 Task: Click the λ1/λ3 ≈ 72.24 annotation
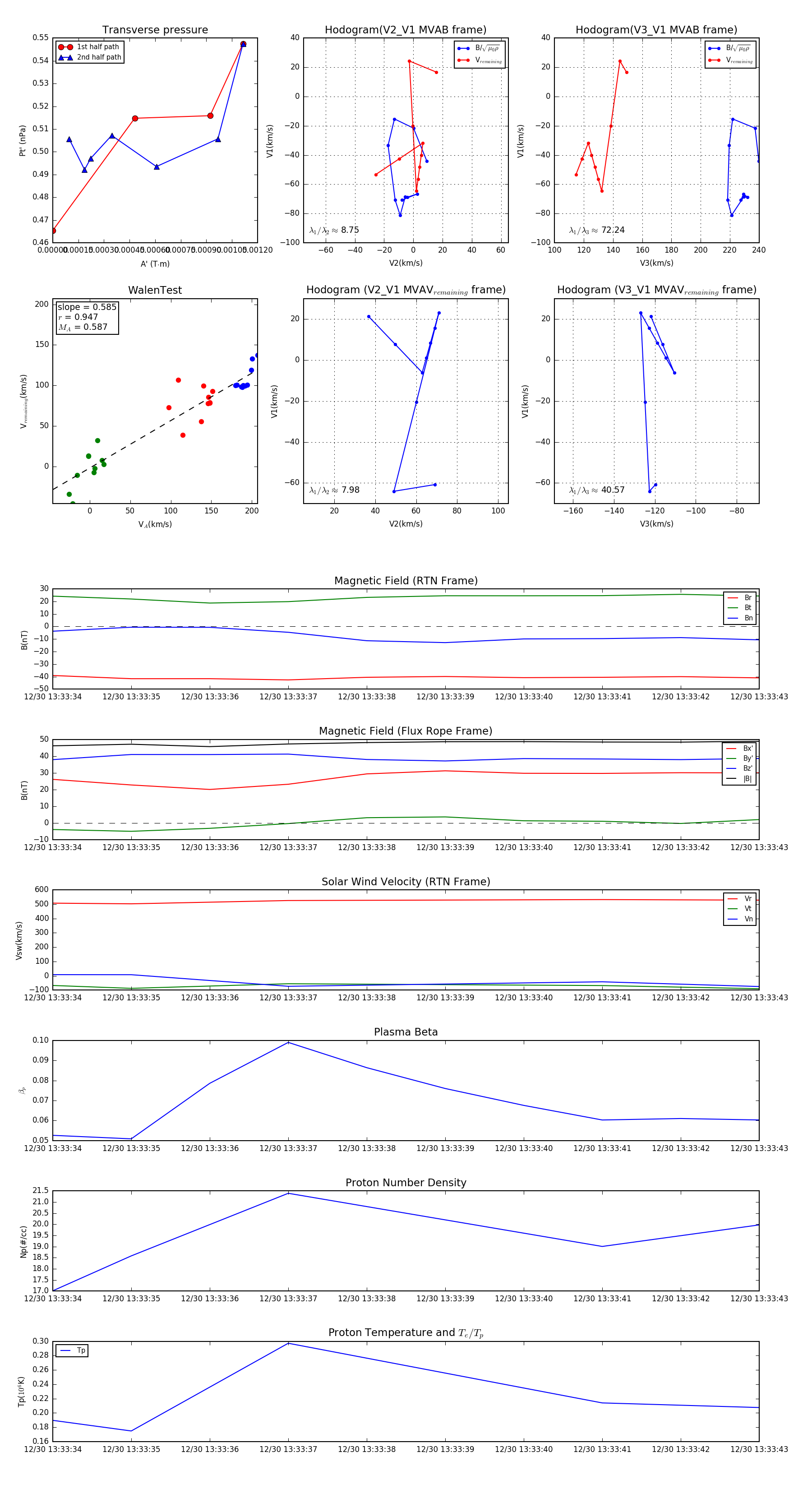tap(596, 230)
